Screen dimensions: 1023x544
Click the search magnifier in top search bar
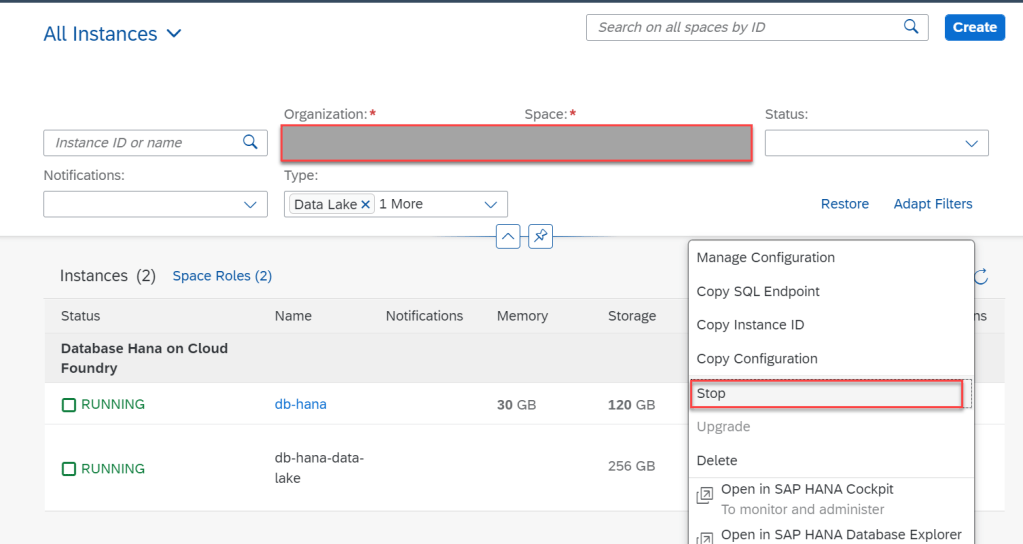(x=911, y=27)
